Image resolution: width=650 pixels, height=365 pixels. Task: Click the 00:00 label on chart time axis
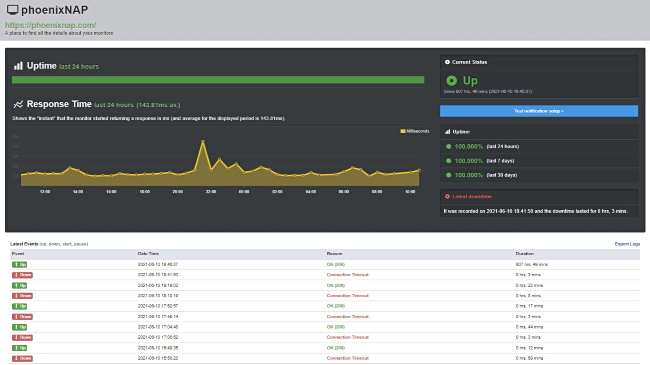(x=244, y=192)
